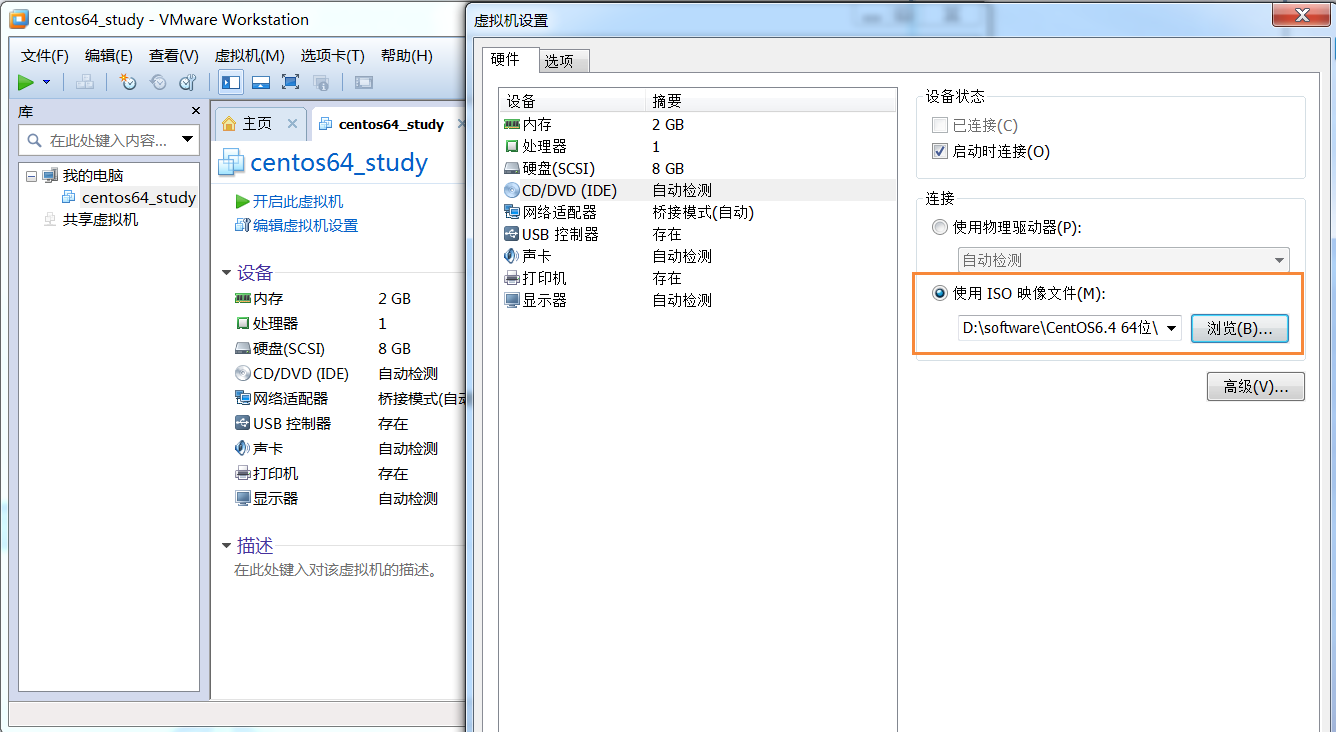
Task: Click the CD/DVD (IDE) icon in main window
Action: 242,373
